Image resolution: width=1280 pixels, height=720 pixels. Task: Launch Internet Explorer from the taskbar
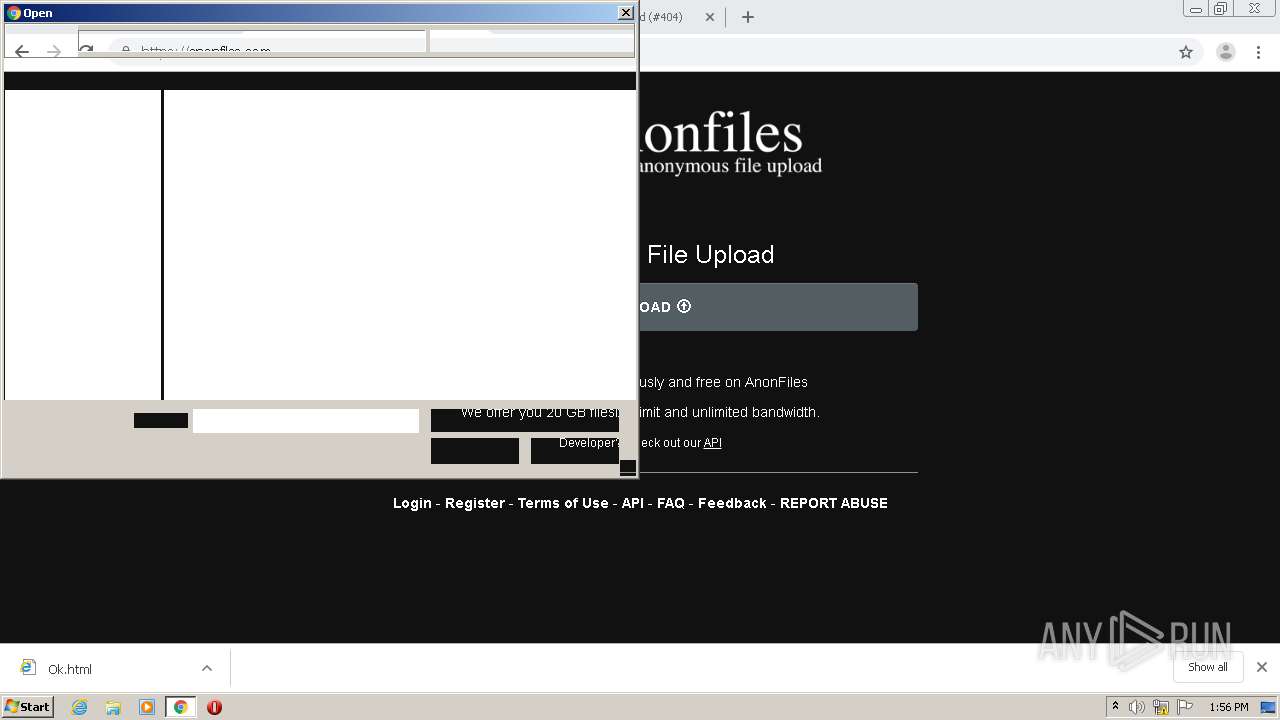pos(80,707)
